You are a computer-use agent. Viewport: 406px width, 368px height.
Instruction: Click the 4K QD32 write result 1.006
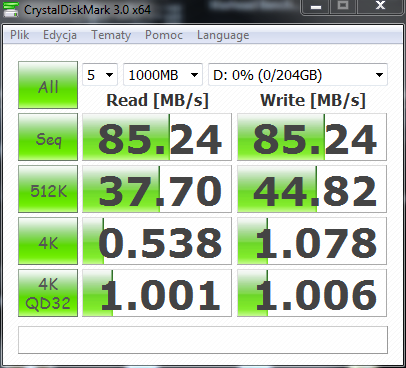pyautogui.click(x=312, y=293)
